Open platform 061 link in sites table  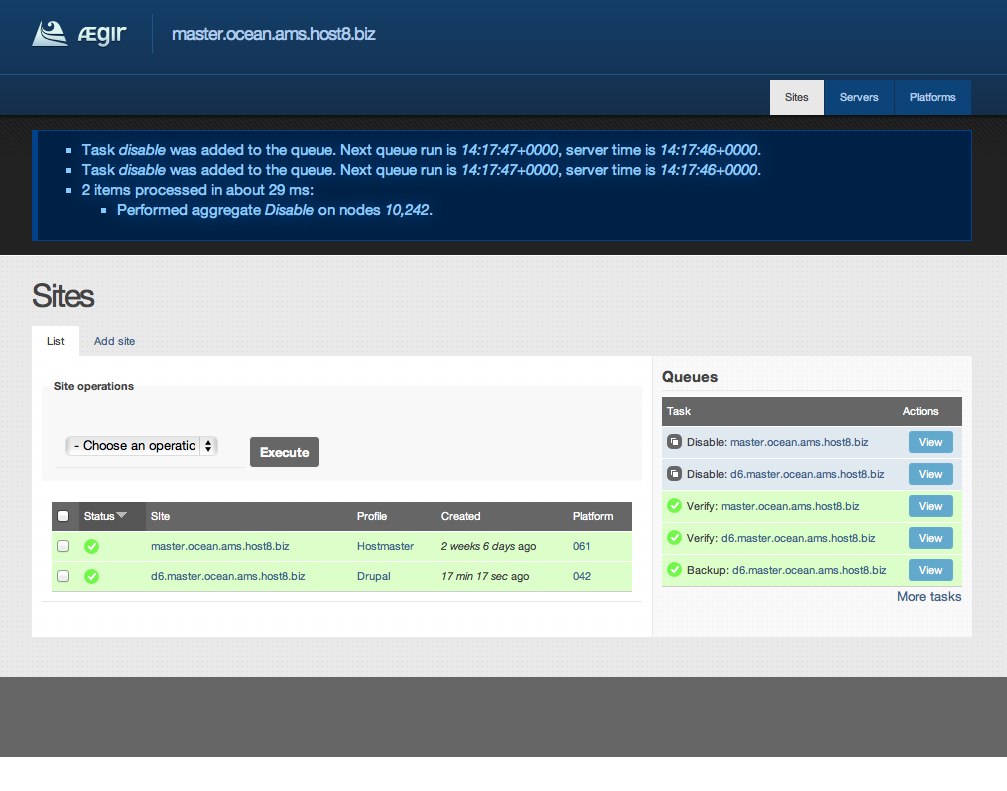[582, 547]
